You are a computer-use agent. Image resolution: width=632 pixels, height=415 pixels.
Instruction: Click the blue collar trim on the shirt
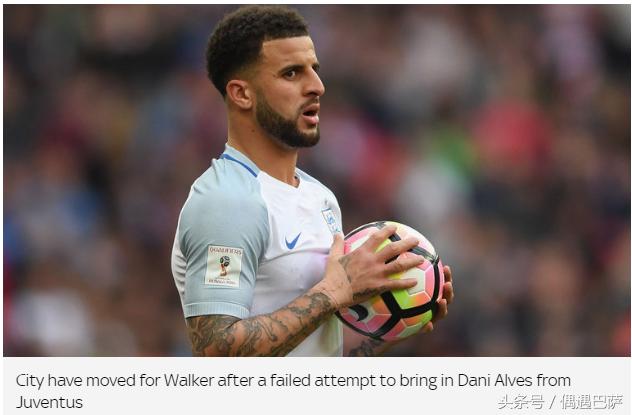239,165
